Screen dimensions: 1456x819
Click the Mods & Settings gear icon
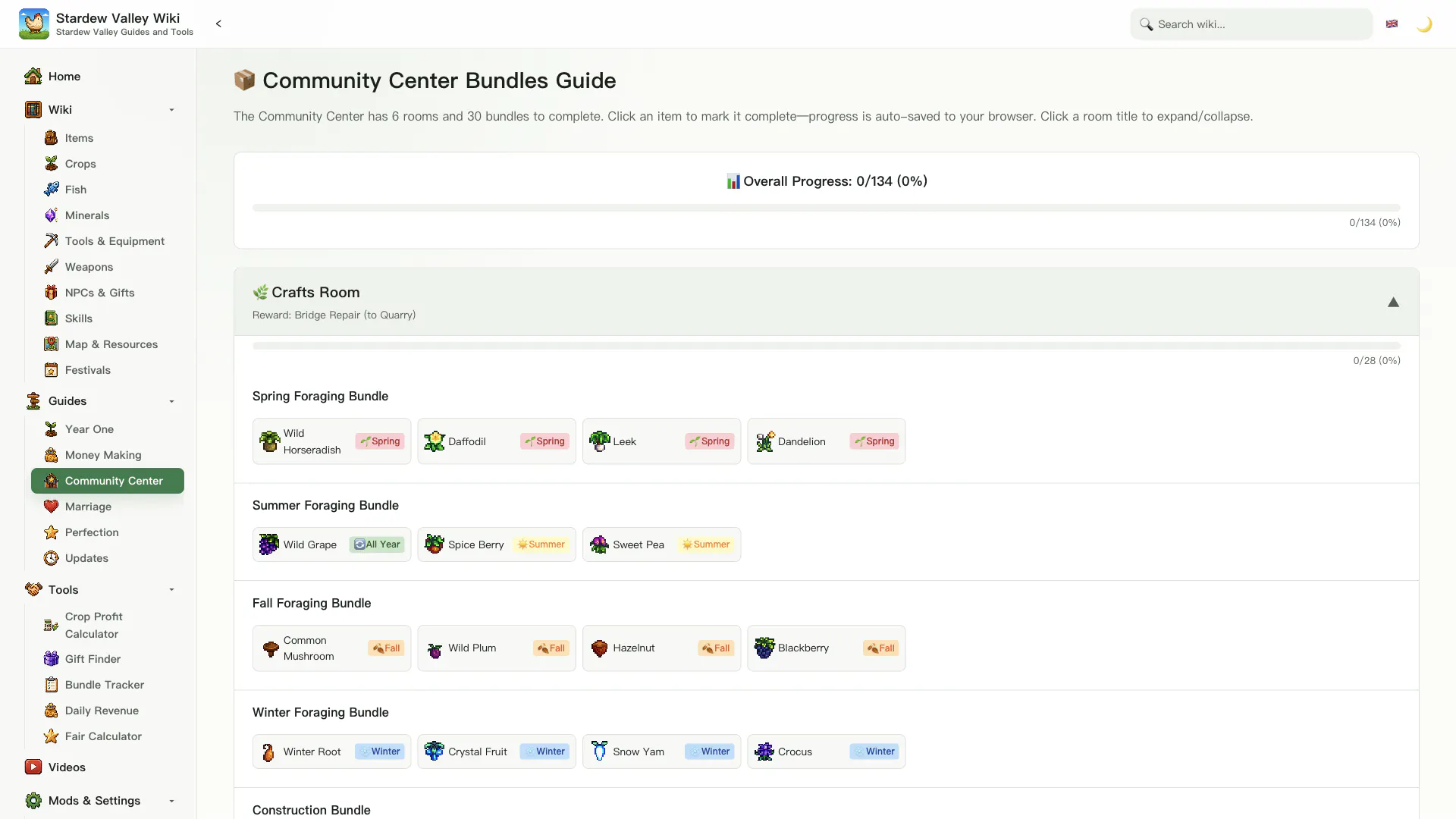pos(33,801)
